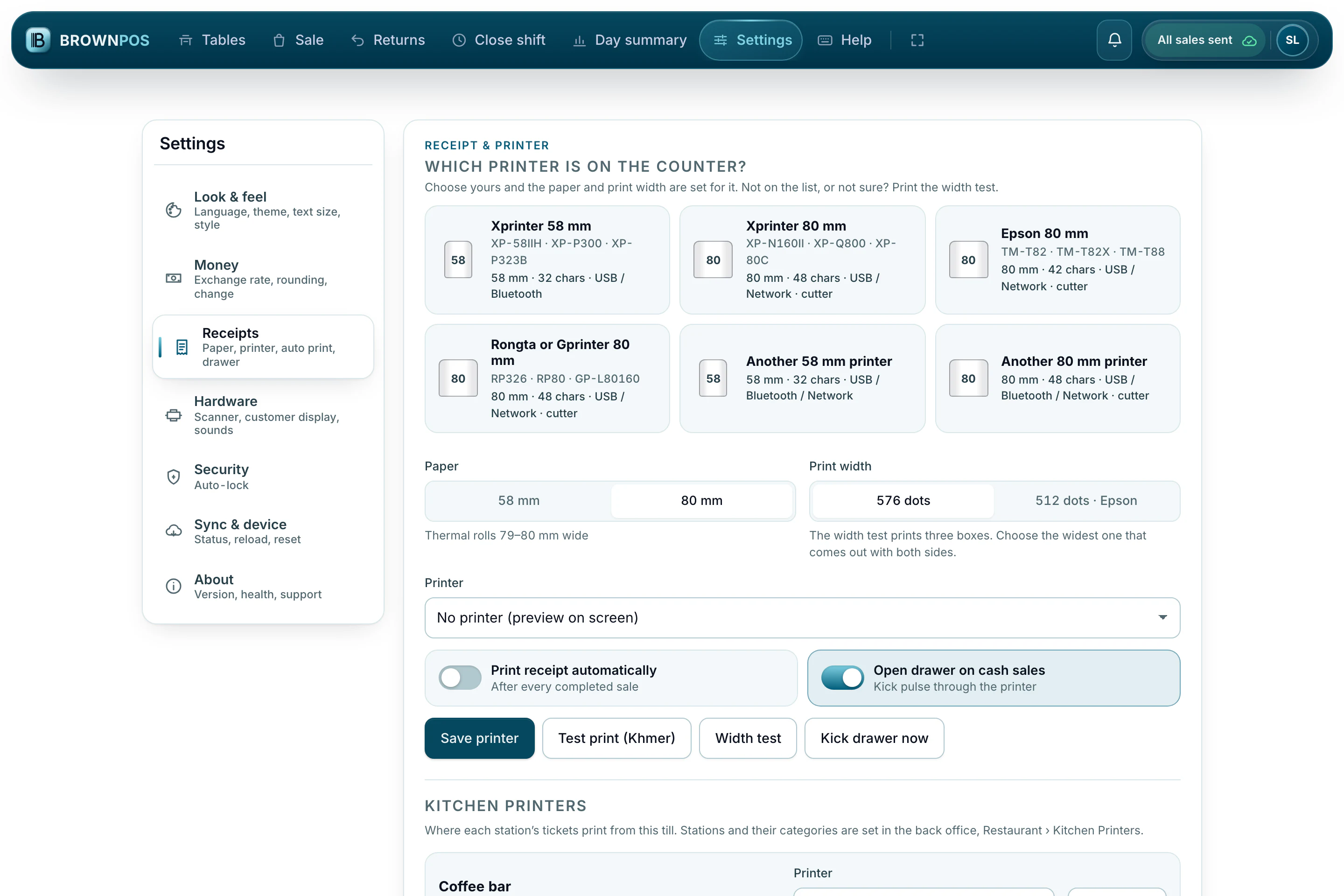Click the All sales sent status
Screen dimensions: 1344x896
1206,40
